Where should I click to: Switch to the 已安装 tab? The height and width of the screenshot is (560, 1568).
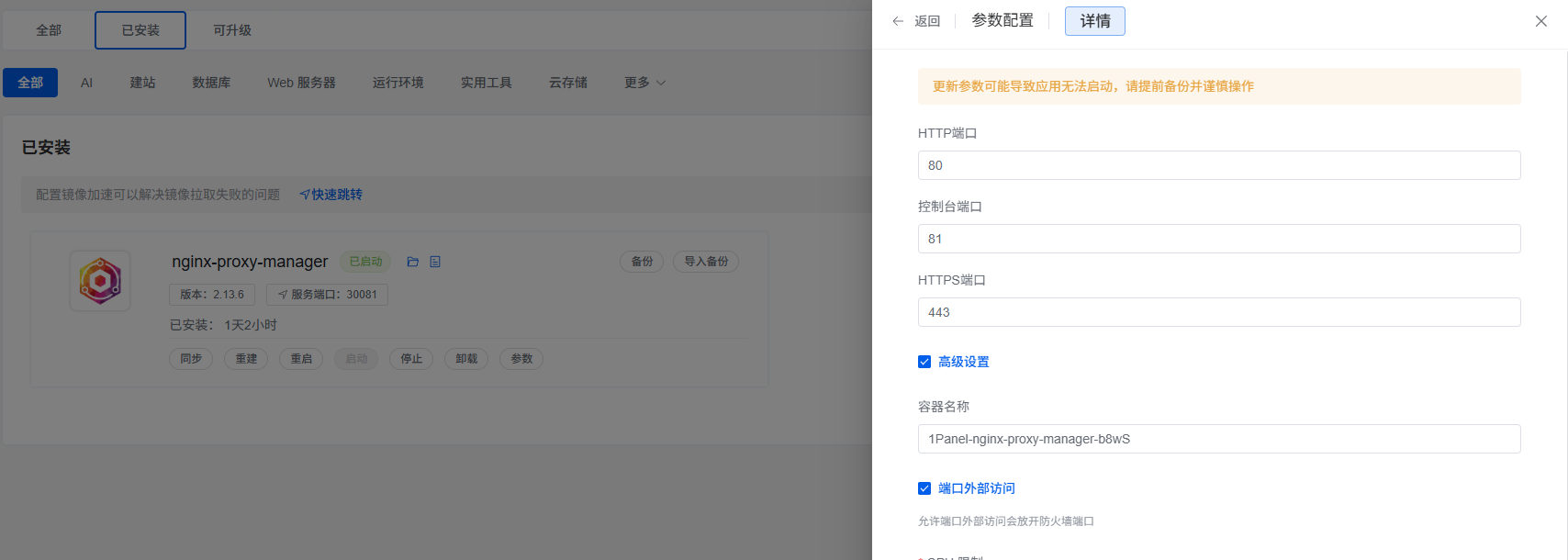[x=140, y=30]
